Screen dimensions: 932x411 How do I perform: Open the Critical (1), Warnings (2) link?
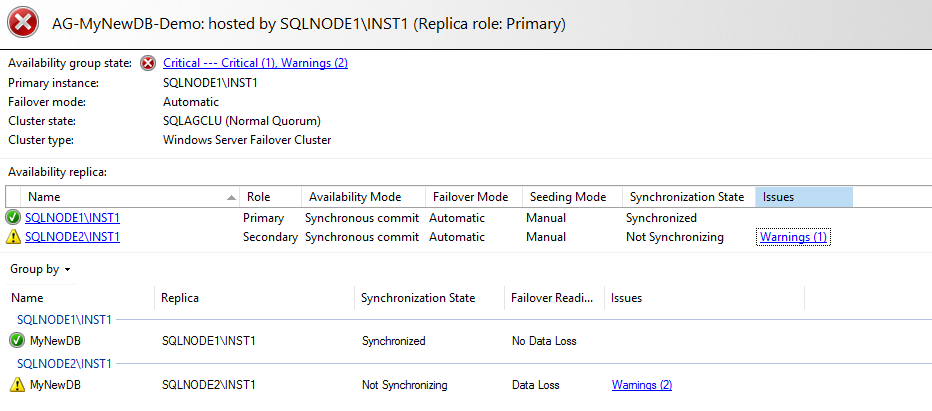[x=255, y=63]
